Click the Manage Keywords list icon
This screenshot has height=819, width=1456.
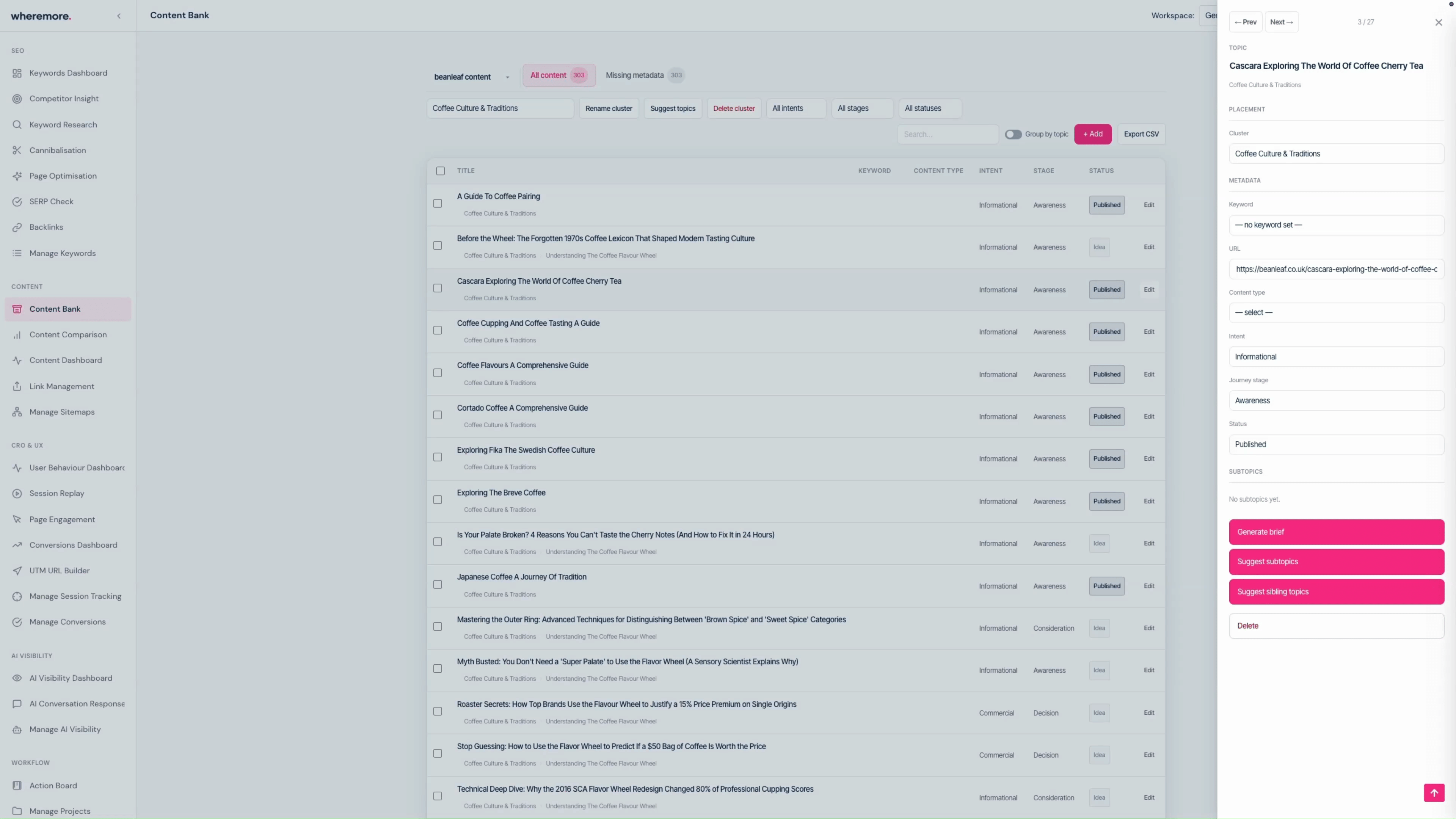click(17, 253)
